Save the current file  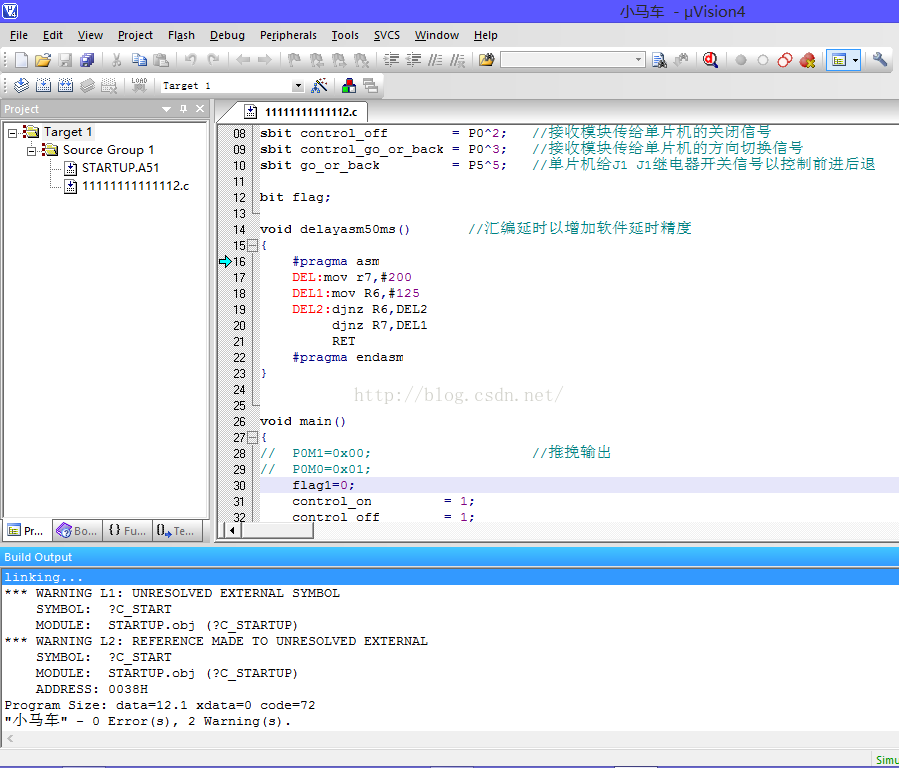pyautogui.click(x=65, y=60)
